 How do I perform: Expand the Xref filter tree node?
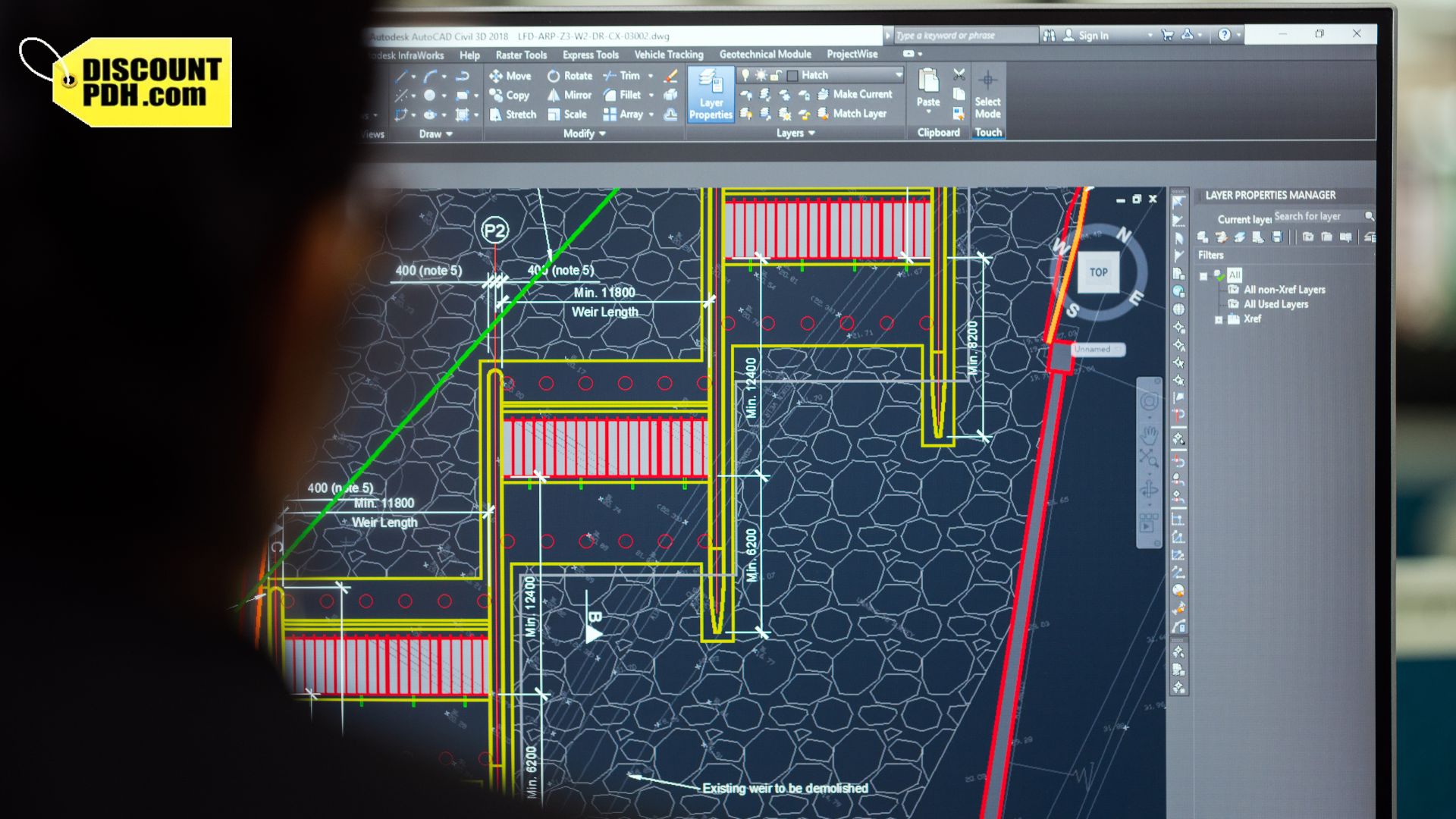coord(1219,320)
